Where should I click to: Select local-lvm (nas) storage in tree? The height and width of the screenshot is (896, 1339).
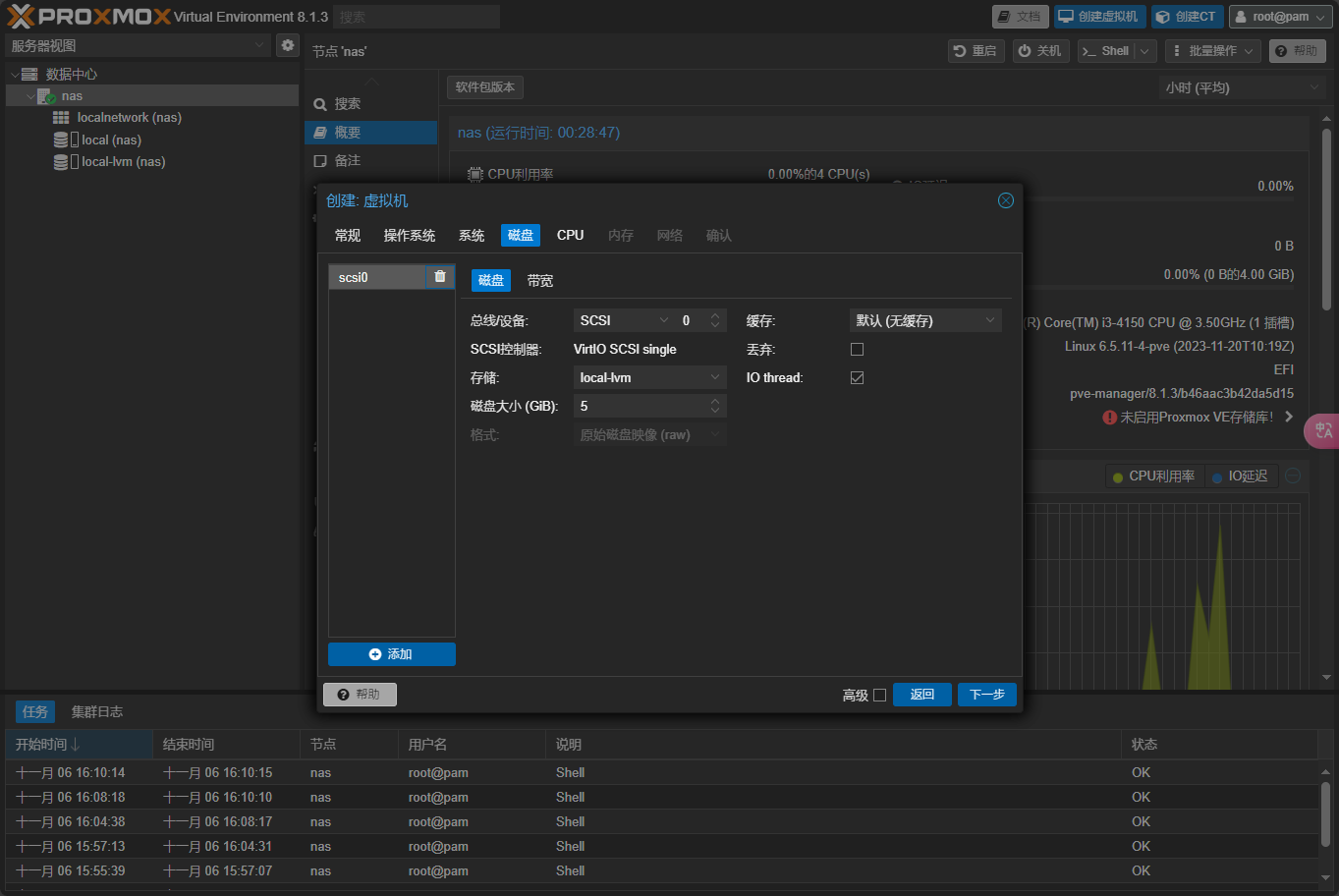point(123,162)
